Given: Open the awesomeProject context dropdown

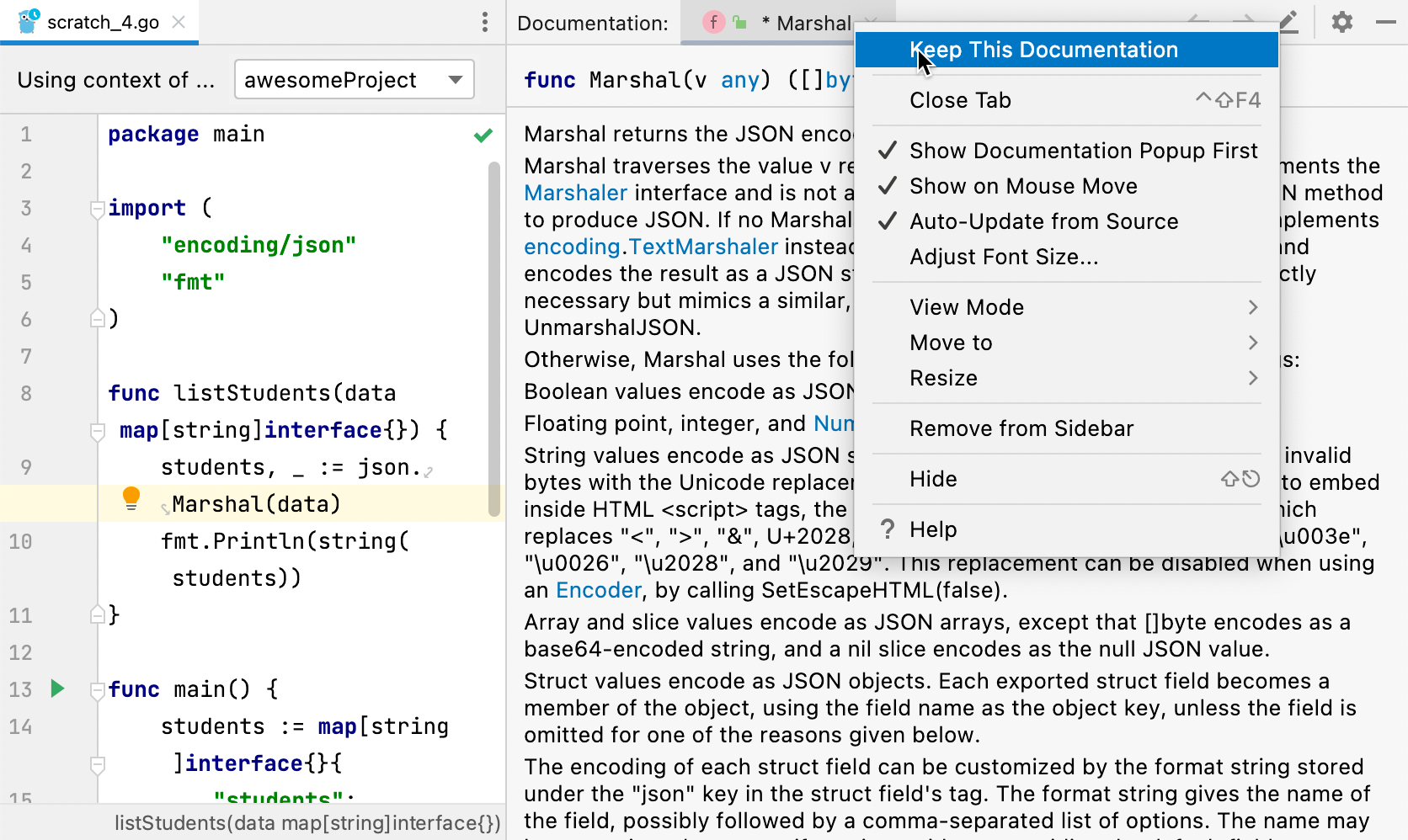Looking at the screenshot, I should click(x=354, y=79).
